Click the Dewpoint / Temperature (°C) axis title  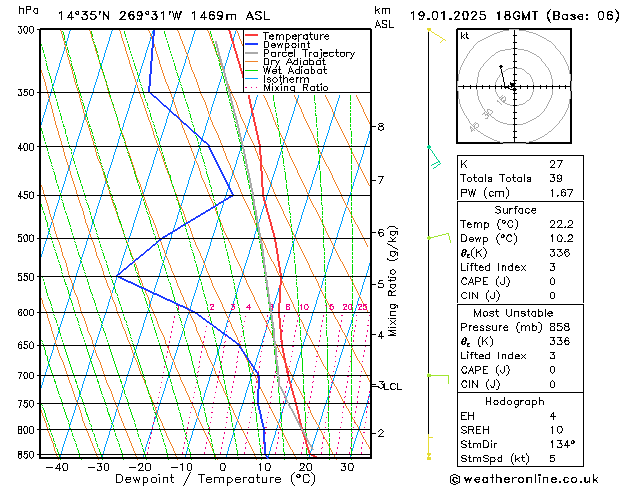click(x=215, y=479)
